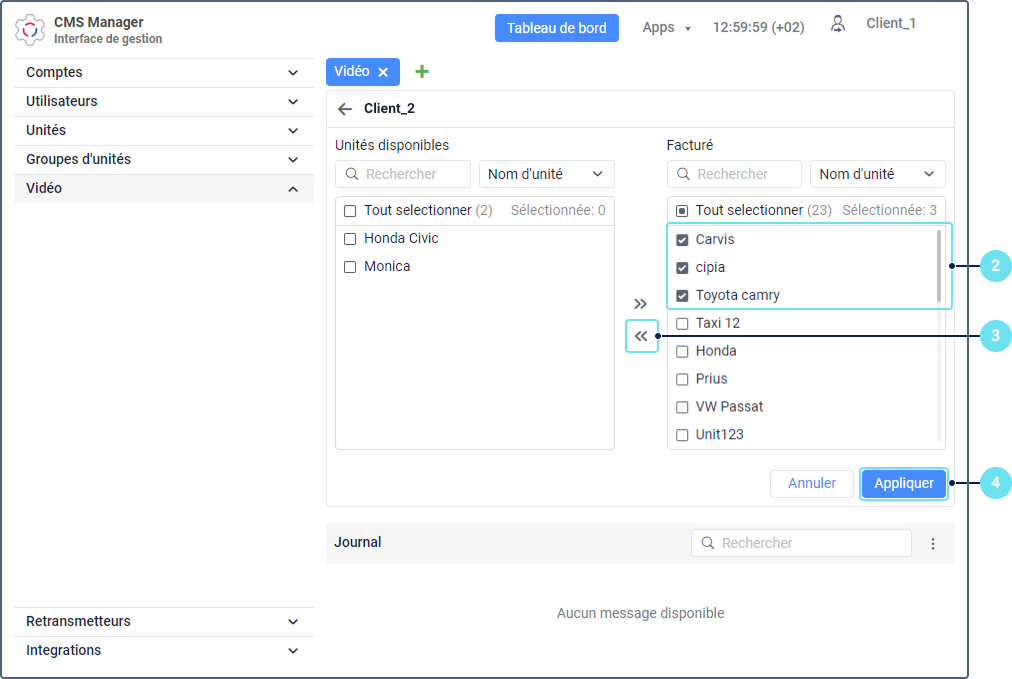The width and height of the screenshot is (1012, 679).
Task: Check Tout selectionner in Unités disponibles
Action: (x=350, y=210)
